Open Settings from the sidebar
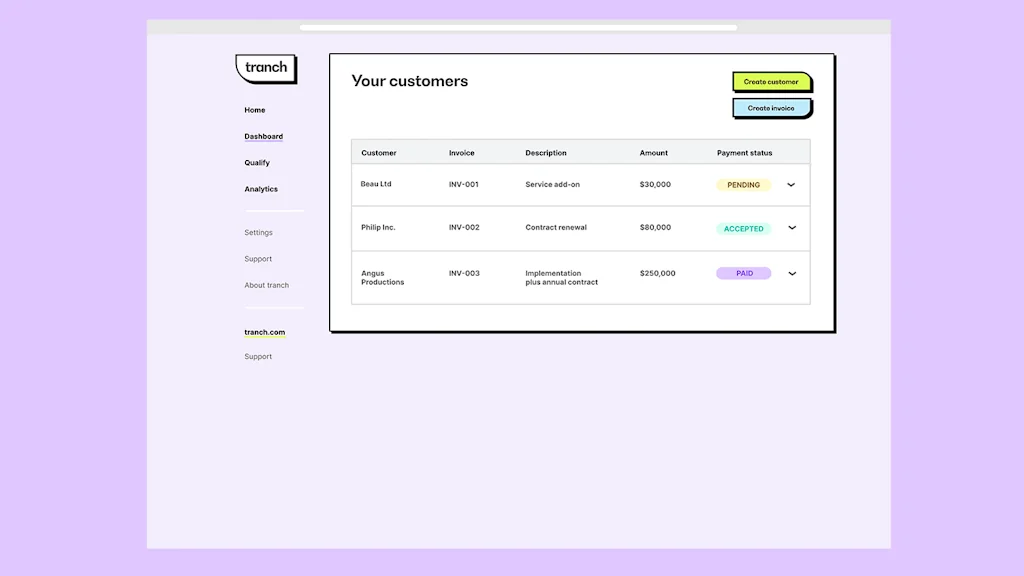Screen dimensions: 1024x576 tap(258, 232)
